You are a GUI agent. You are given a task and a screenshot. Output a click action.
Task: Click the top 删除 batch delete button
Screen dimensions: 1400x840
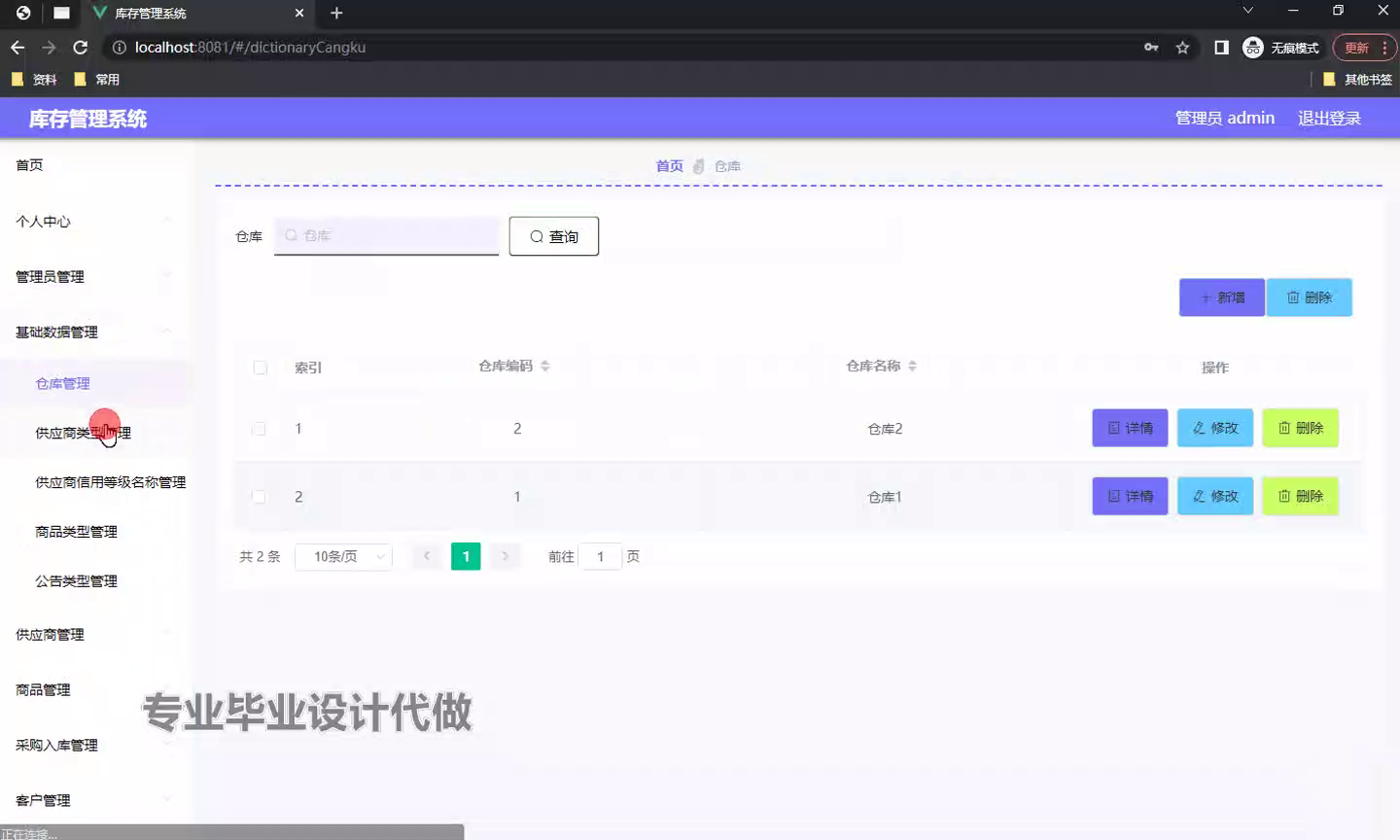tap(1310, 297)
